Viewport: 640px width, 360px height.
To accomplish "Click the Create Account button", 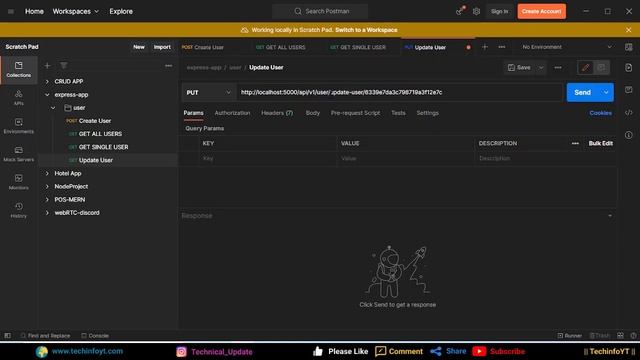I will tap(542, 11).
